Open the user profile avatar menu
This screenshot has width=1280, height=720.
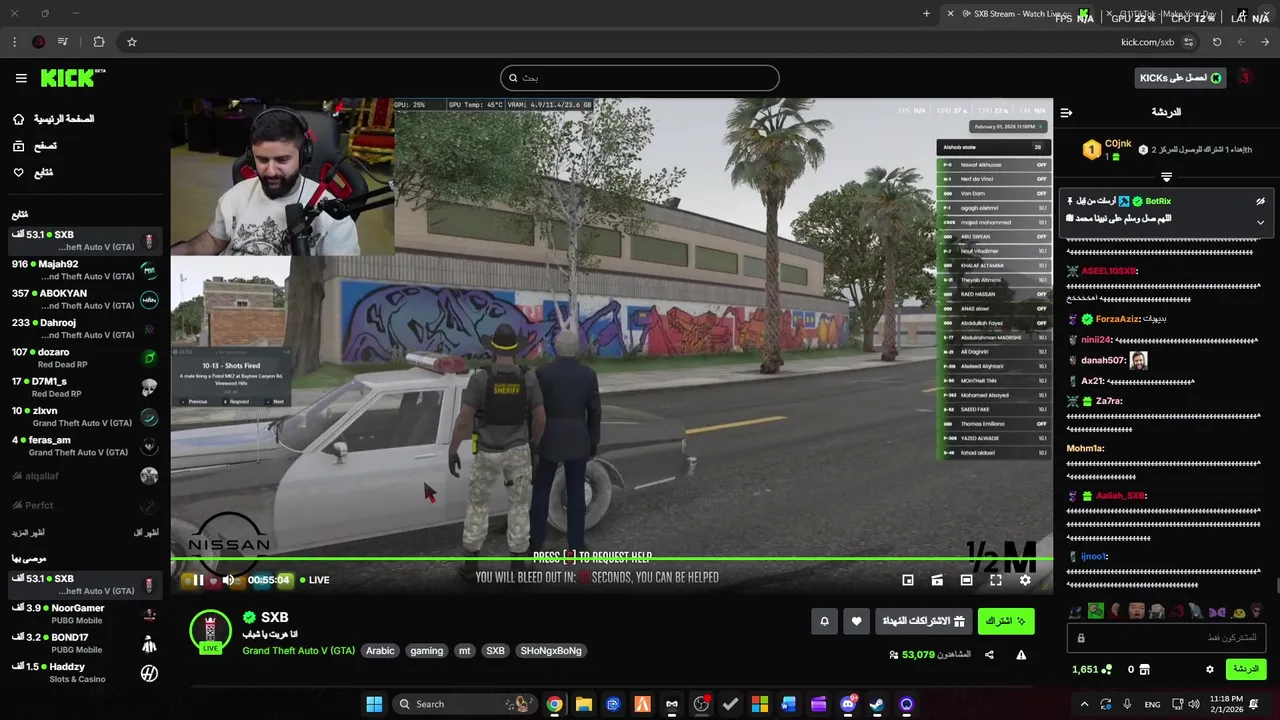coord(1245,78)
